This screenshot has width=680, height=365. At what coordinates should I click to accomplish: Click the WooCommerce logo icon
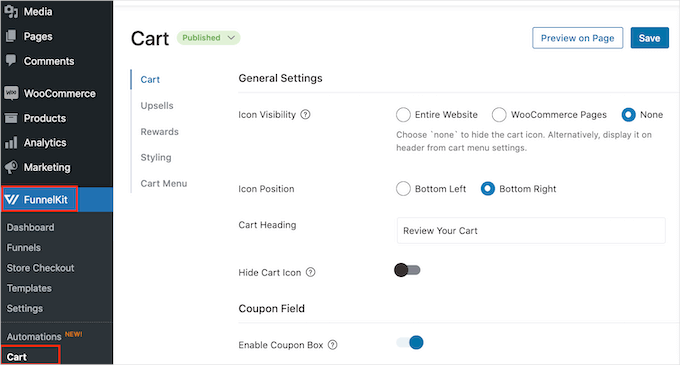[11, 93]
